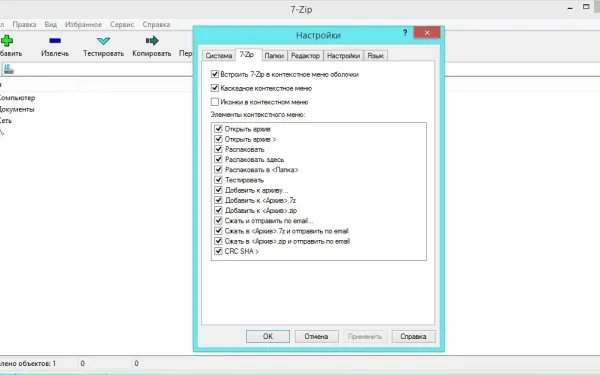Toggle the Тестировать checkbox in list
This screenshot has height=375, width=600.
point(218,179)
